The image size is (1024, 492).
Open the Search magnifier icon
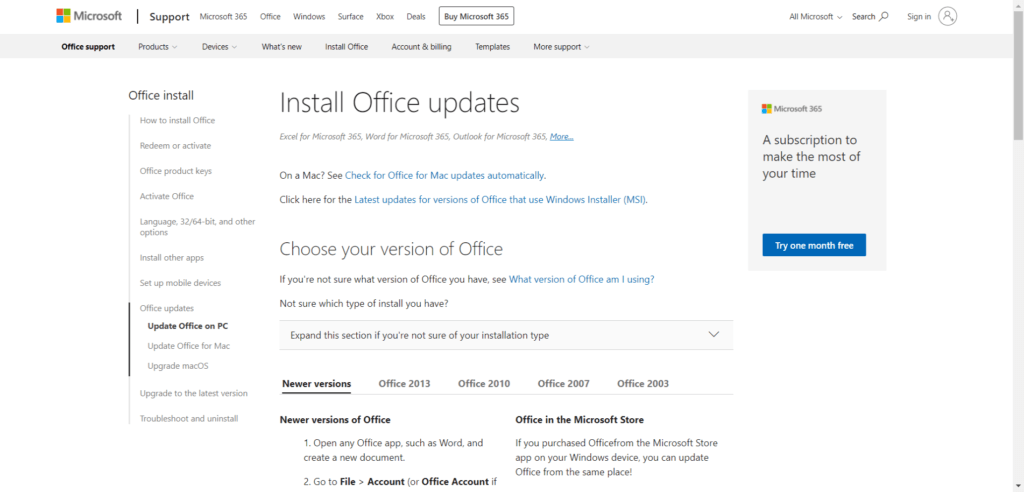coord(883,16)
